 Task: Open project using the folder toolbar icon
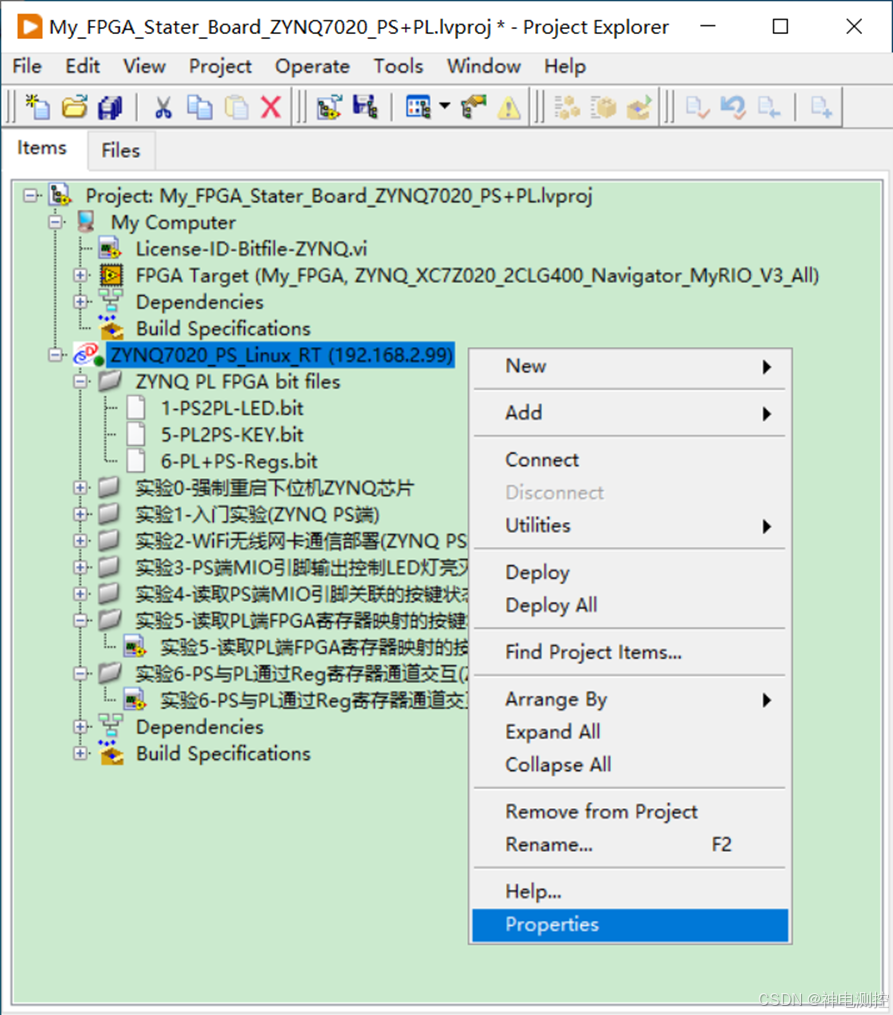coord(74,107)
